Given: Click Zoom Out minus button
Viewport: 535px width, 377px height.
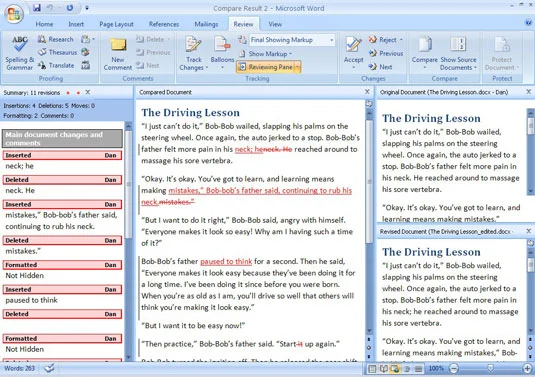Looking at the screenshot, I should coord(454,368).
